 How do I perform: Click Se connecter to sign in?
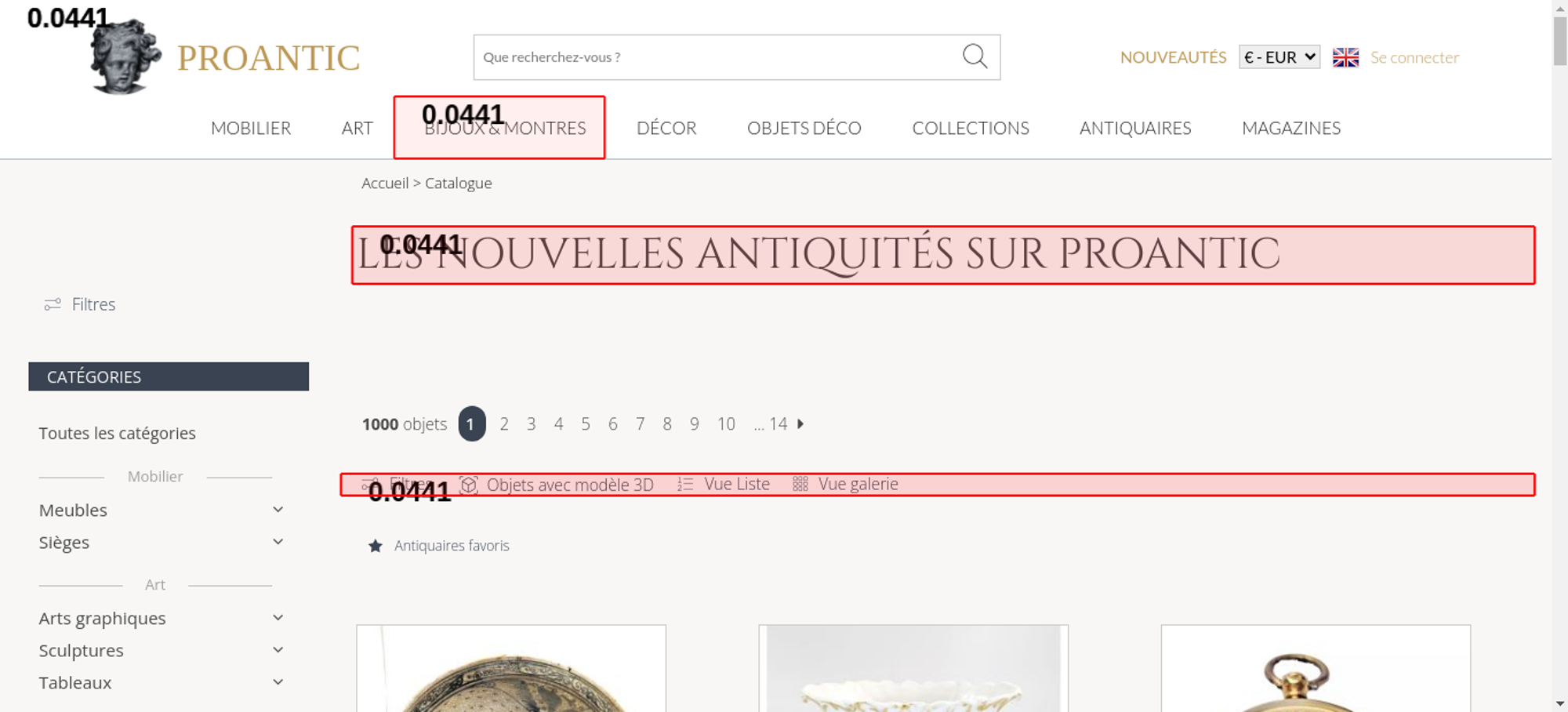click(1414, 57)
